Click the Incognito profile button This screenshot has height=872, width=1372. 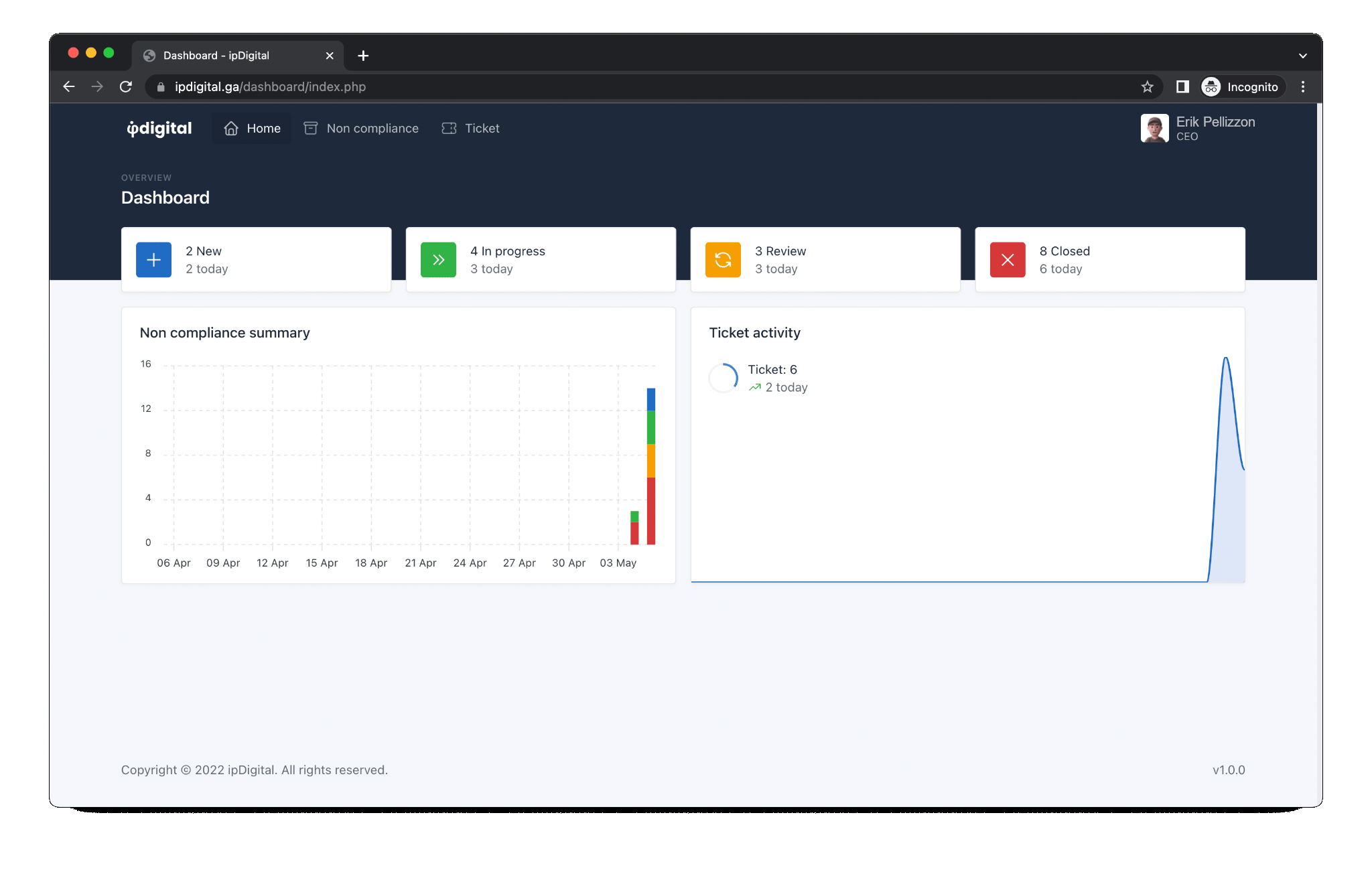coord(1241,87)
